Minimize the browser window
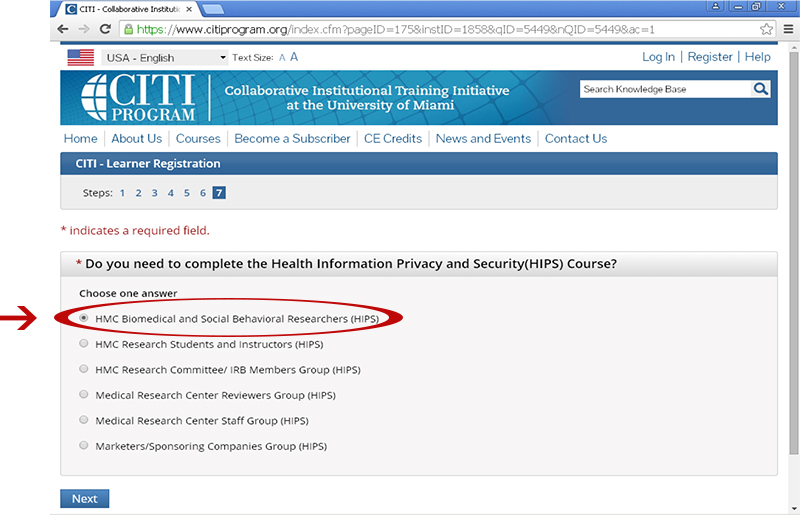 click(738, 6)
